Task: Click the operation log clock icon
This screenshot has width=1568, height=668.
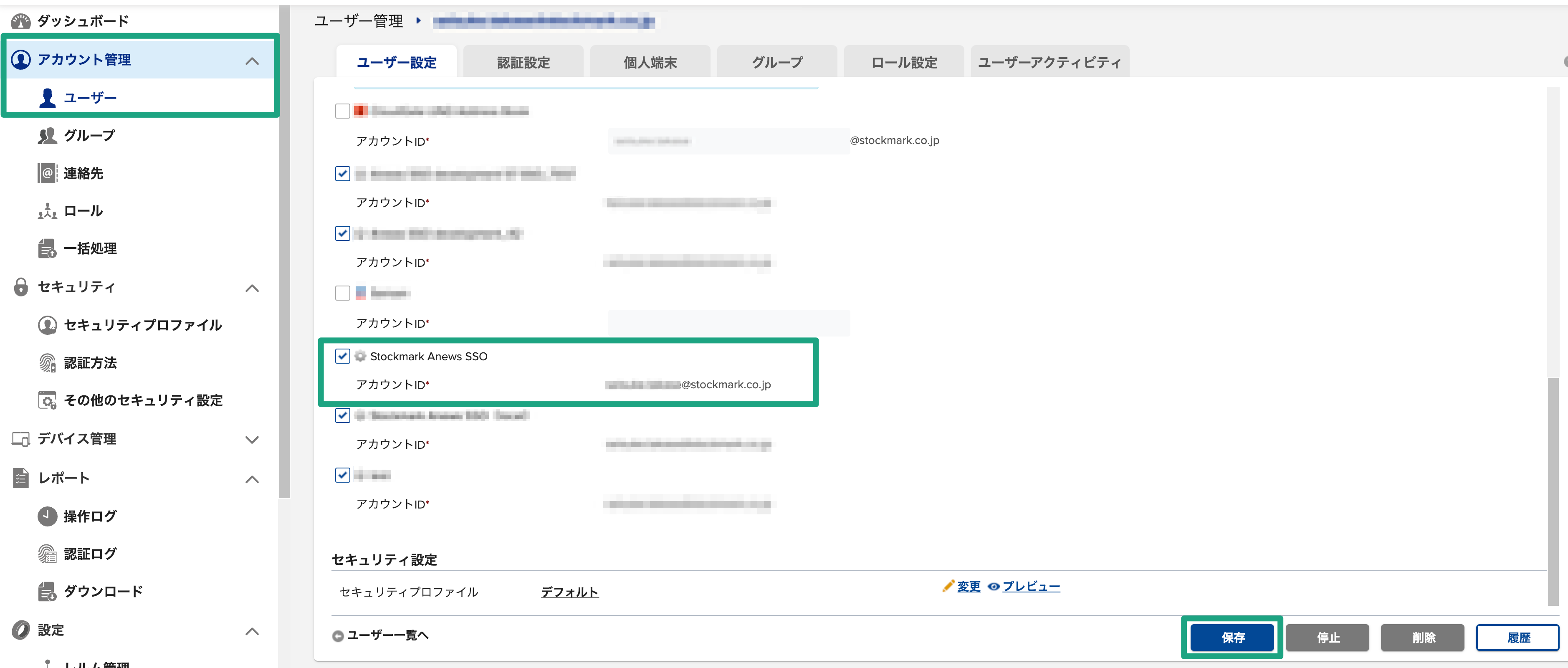Action: (x=47, y=516)
